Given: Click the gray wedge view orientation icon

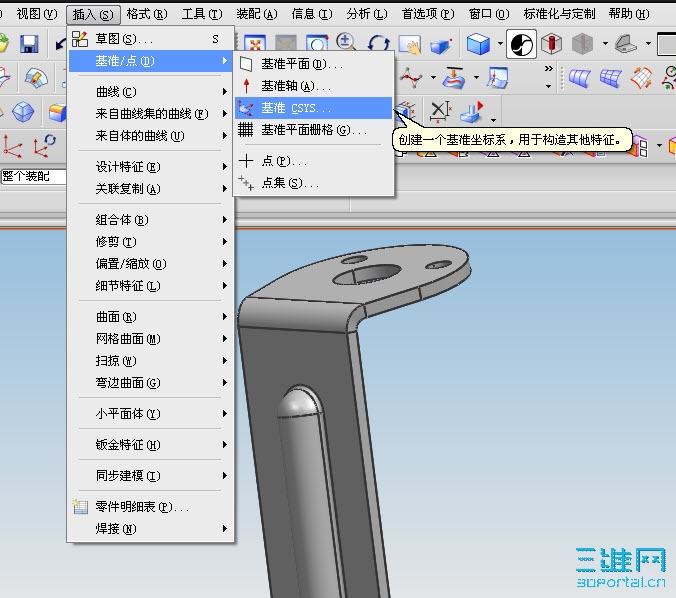Looking at the screenshot, I should (x=626, y=44).
